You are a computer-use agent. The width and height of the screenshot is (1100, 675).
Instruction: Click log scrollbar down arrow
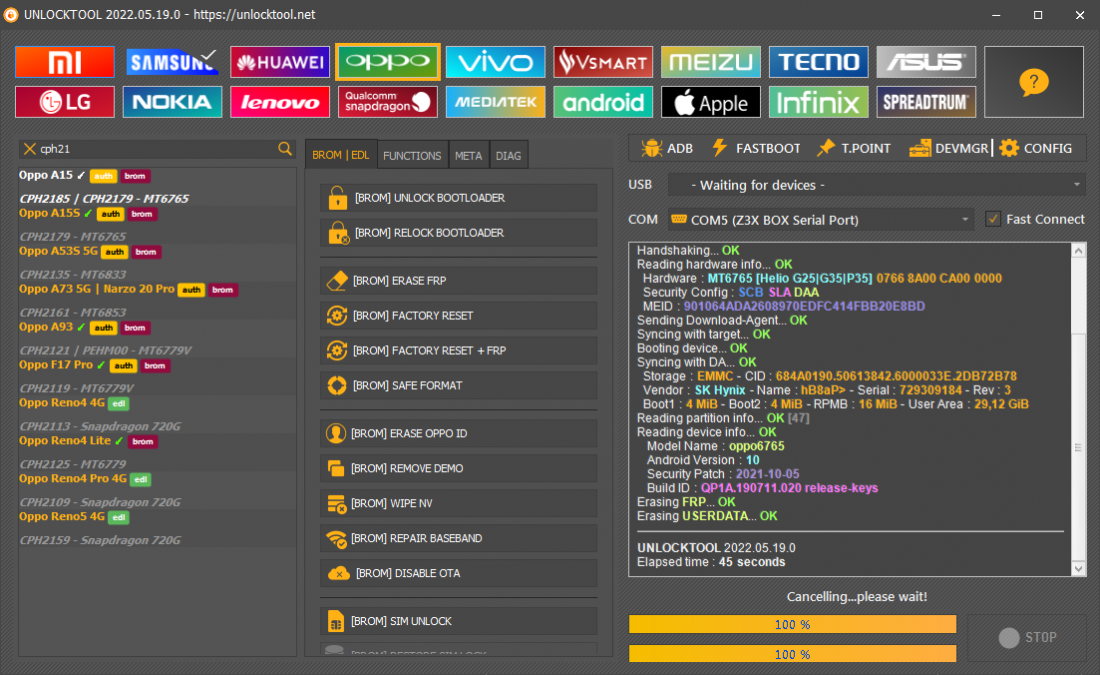pyautogui.click(x=1078, y=568)
